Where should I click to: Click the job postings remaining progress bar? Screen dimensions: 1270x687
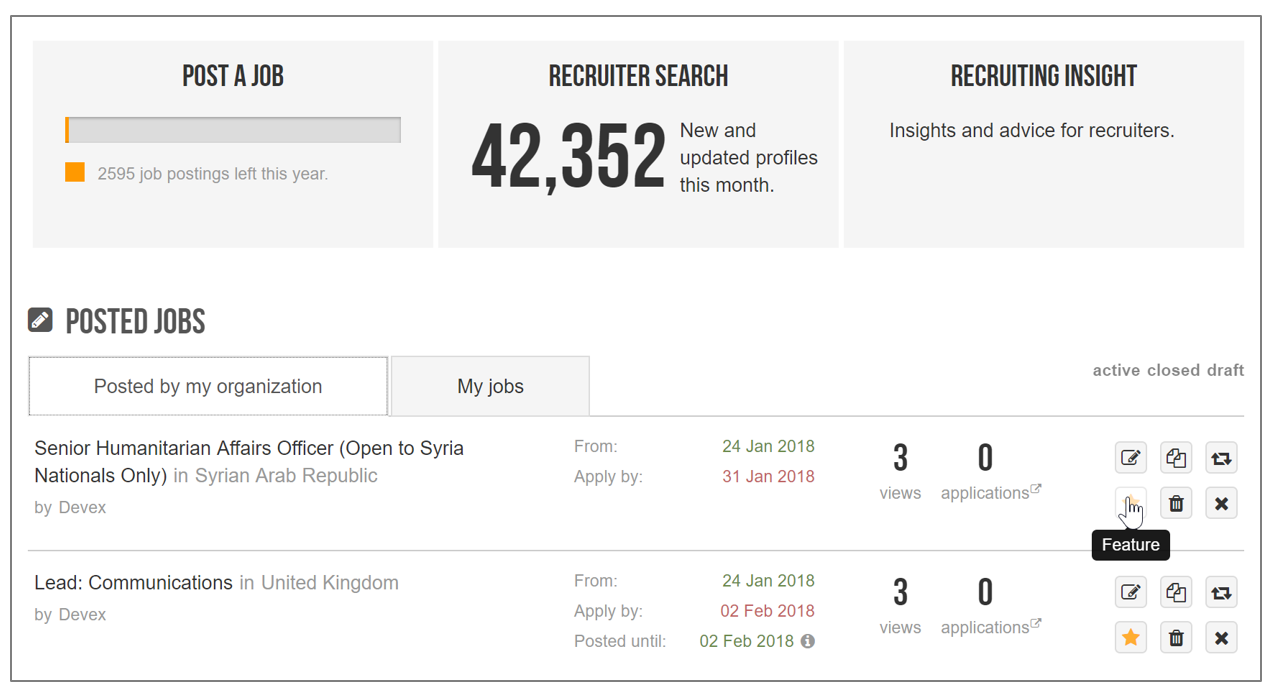coord(233,130)
